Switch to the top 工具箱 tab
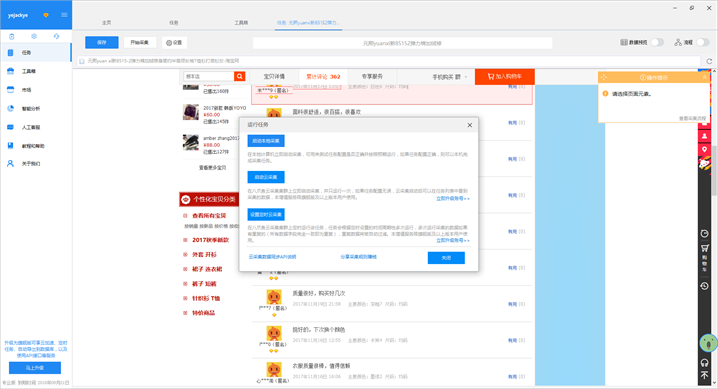The width and height of the screenshot is (718, 389). 241,22
